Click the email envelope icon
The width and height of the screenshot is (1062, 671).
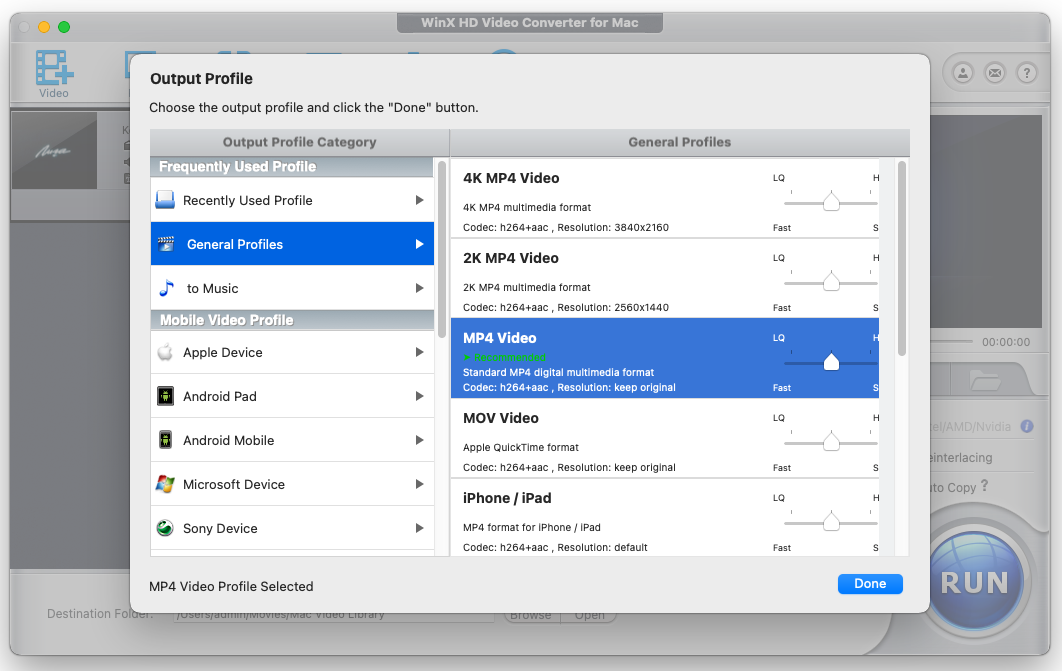[x=994, y=72]
